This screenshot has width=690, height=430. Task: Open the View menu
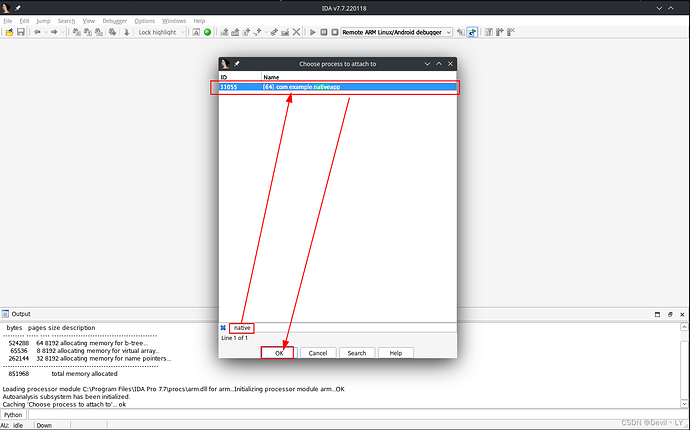coord(89,21)
